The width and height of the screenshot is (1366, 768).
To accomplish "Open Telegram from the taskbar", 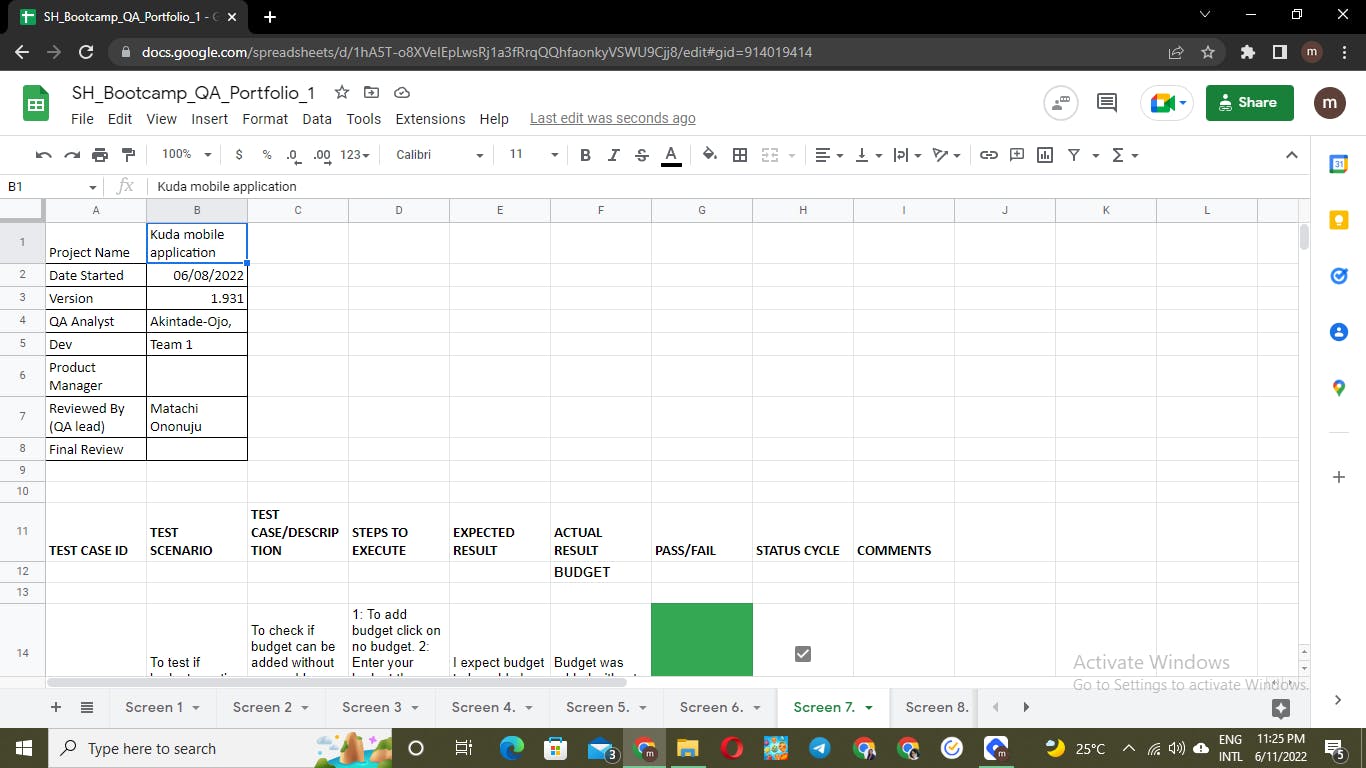I will (x=819, y=748).
